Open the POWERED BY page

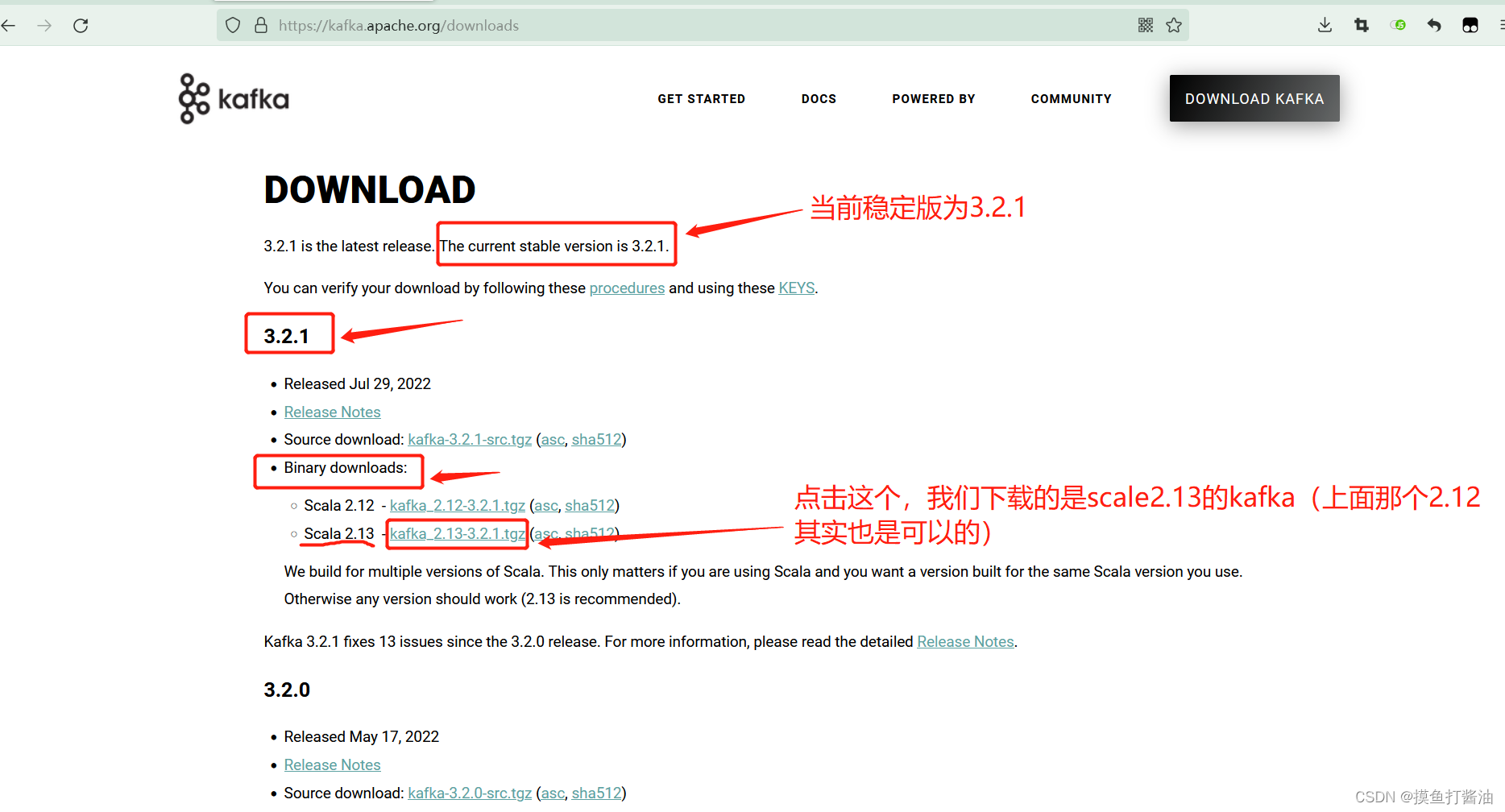point(934,99)
